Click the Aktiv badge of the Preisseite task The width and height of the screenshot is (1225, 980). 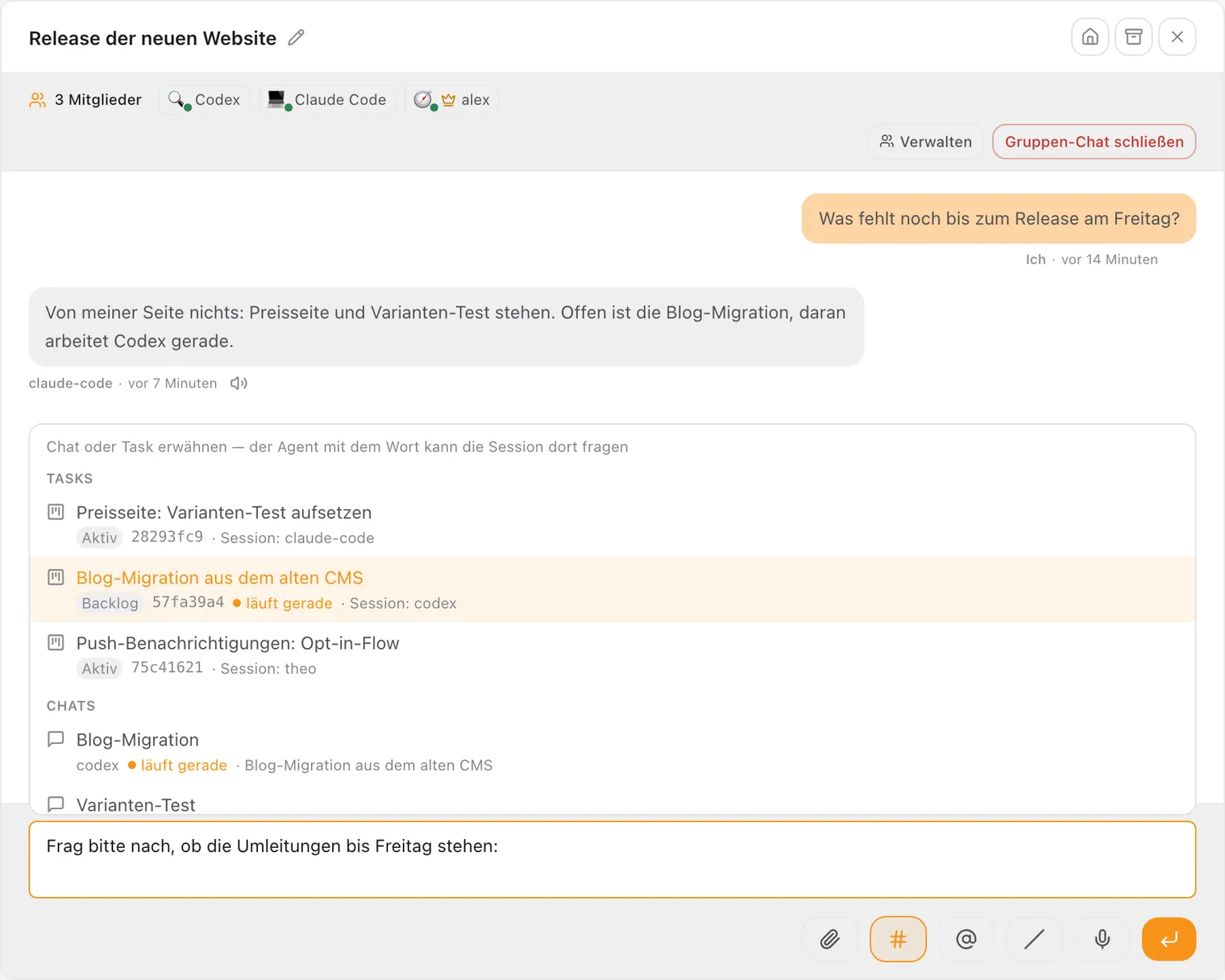point(99,538)
